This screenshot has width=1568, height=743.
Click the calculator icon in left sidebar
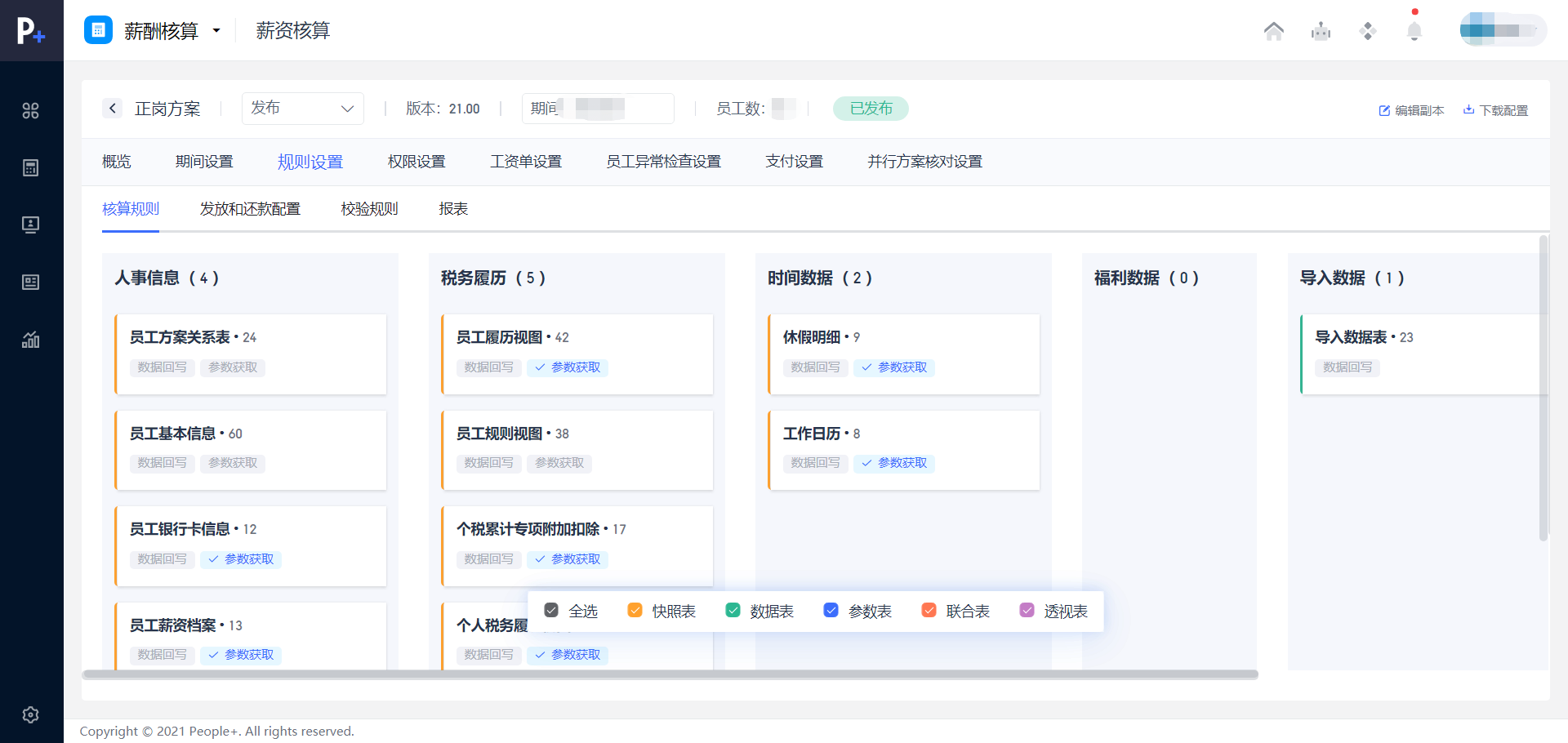coord(31,168)
